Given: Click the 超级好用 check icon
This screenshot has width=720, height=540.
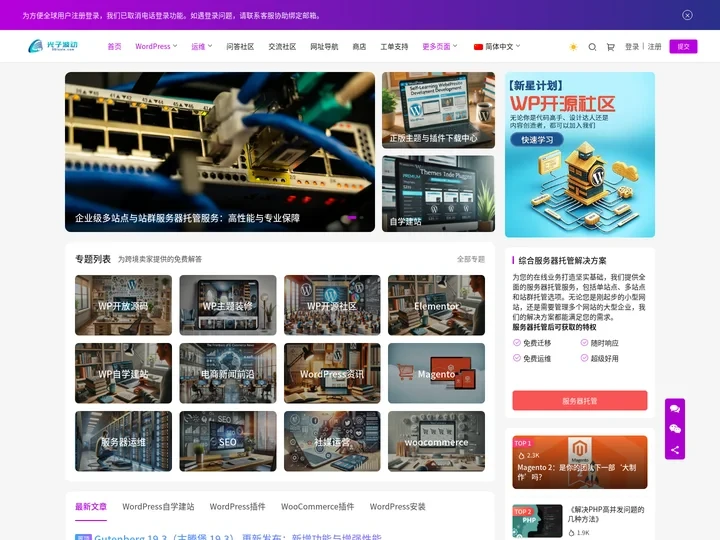Looking at the screenshot, I should 584,358.
